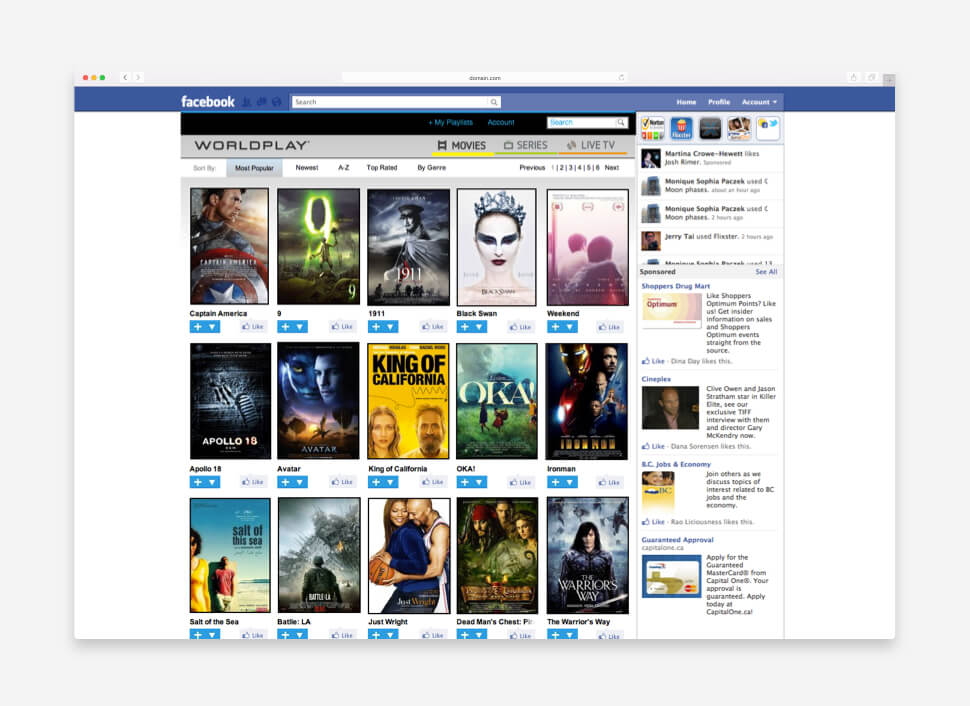Open Worldplay Account link

point(501,123)
